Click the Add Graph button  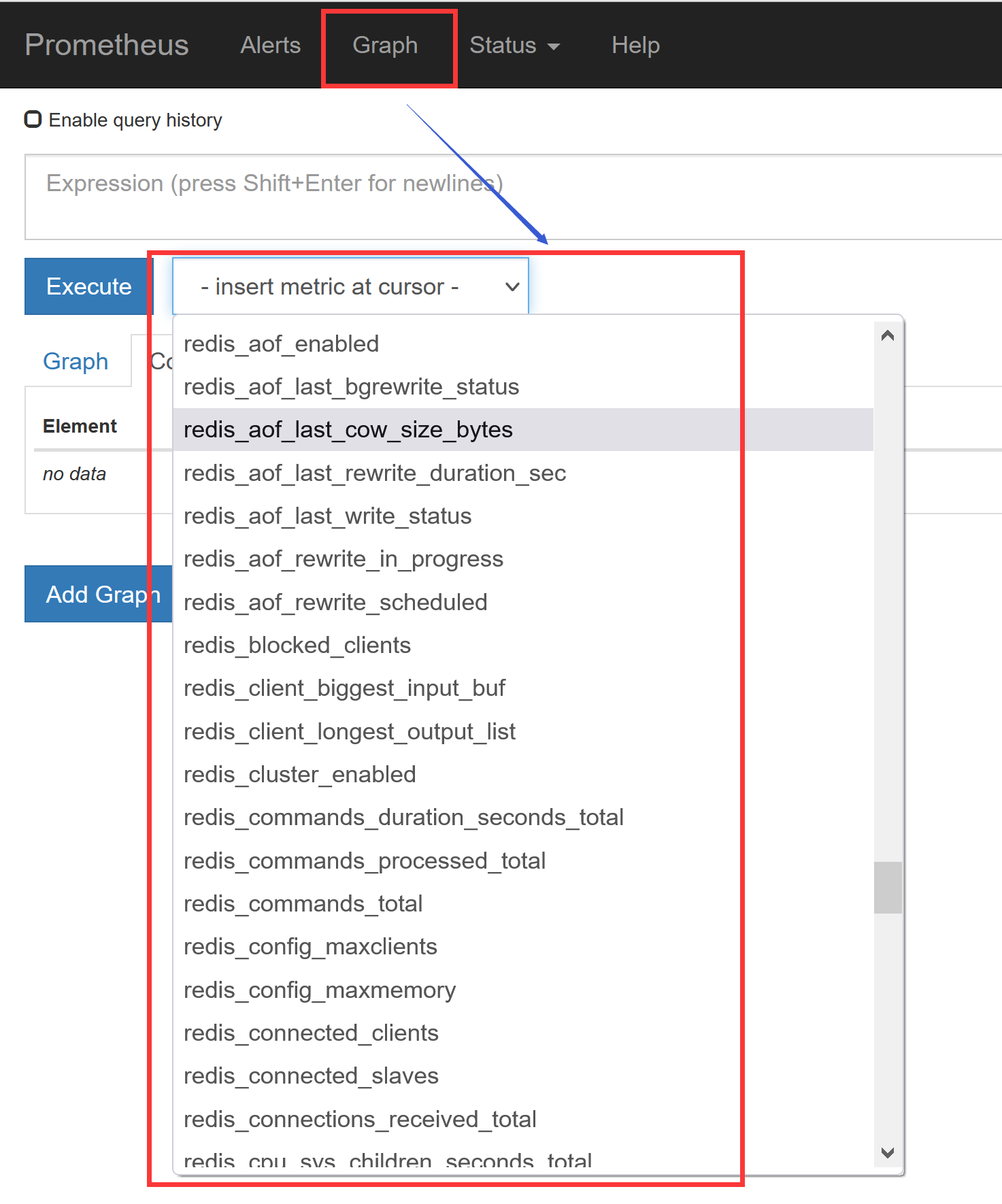click(99, 594)
